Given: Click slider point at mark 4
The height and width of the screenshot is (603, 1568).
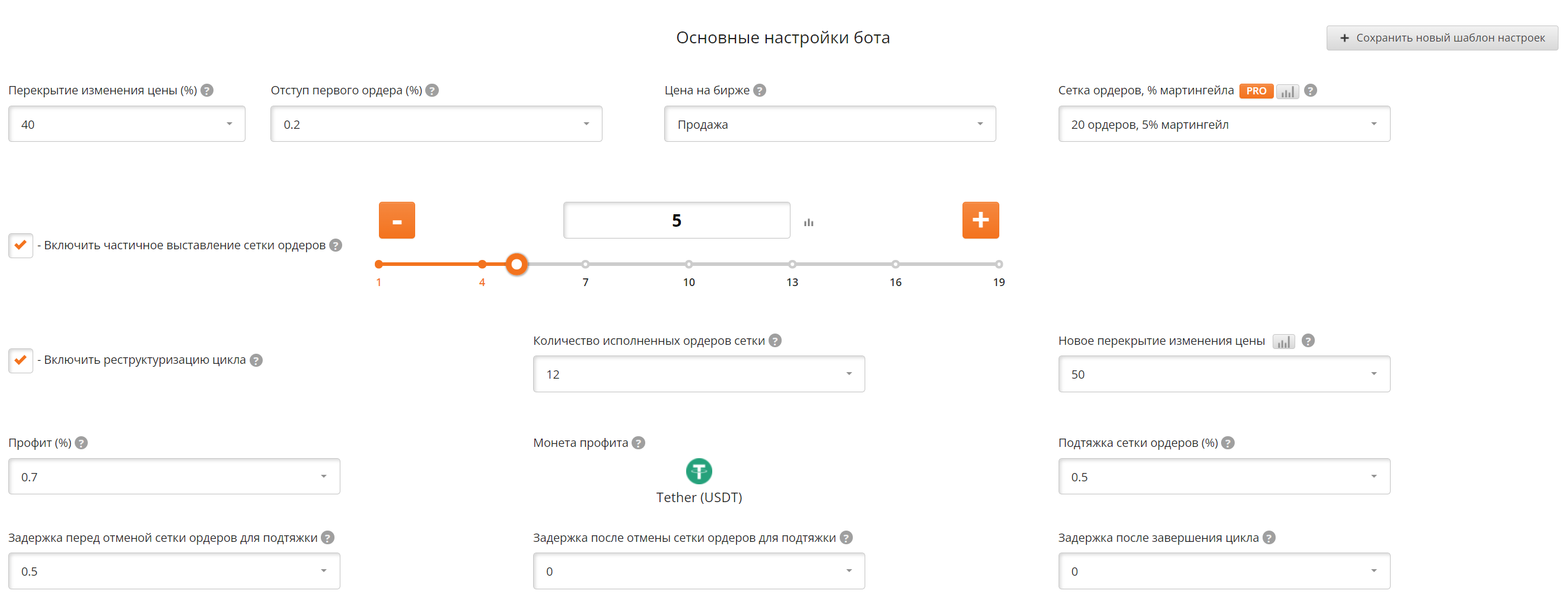Looking at the screenshot, I should [x=482, y=264].
